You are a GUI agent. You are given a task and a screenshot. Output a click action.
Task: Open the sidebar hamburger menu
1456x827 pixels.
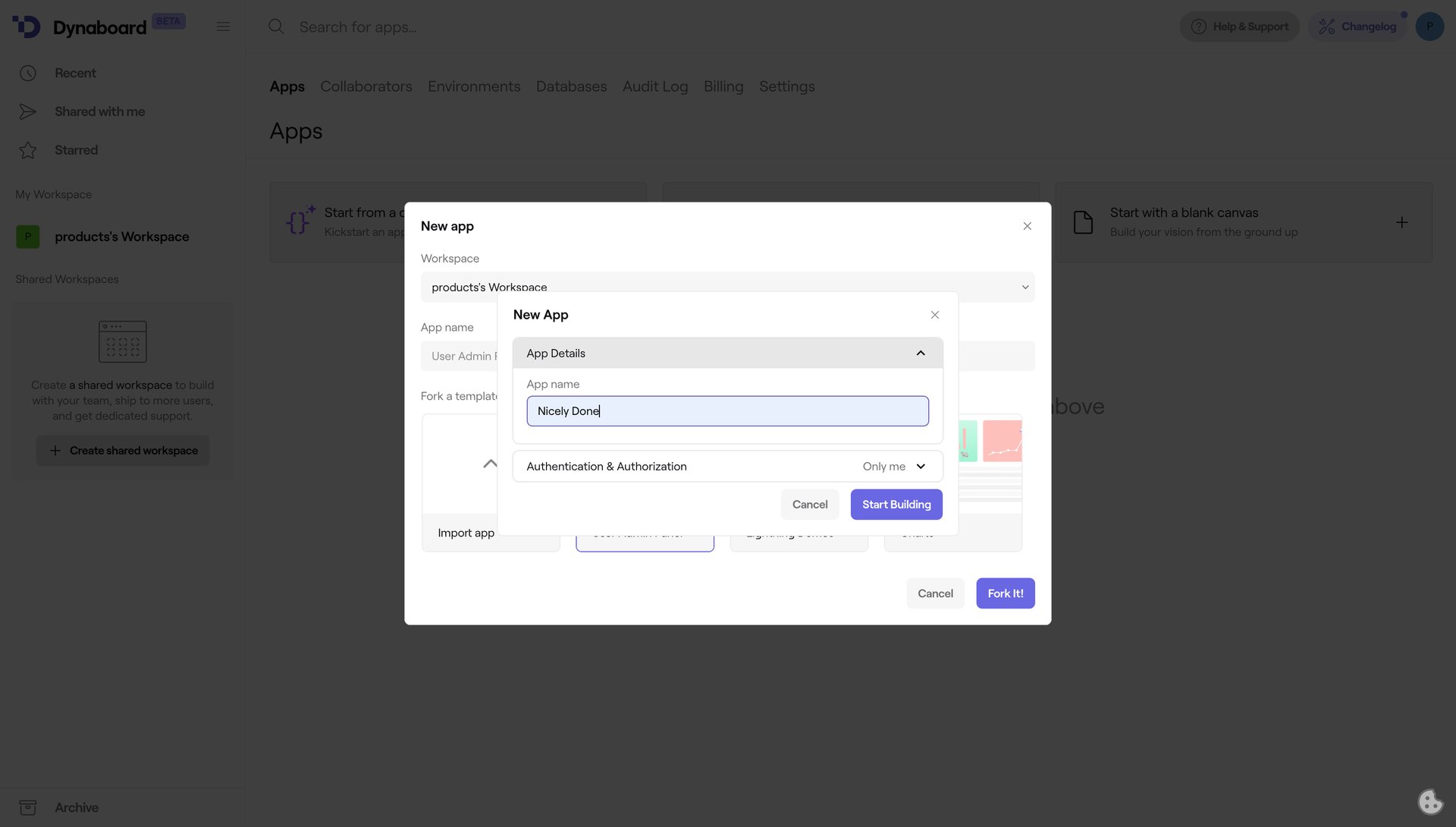click(x=223, y=26)
